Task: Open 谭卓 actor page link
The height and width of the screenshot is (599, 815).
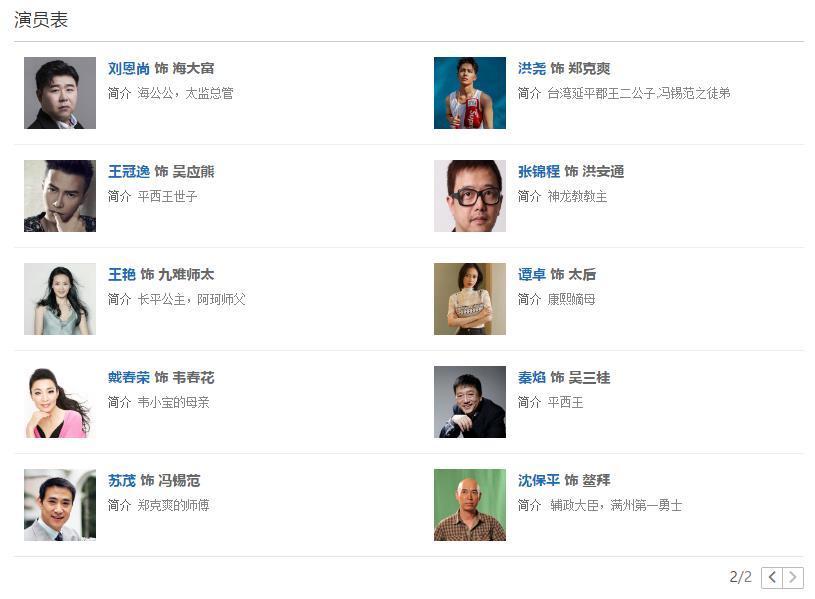Action: click(x=532, y=275)
